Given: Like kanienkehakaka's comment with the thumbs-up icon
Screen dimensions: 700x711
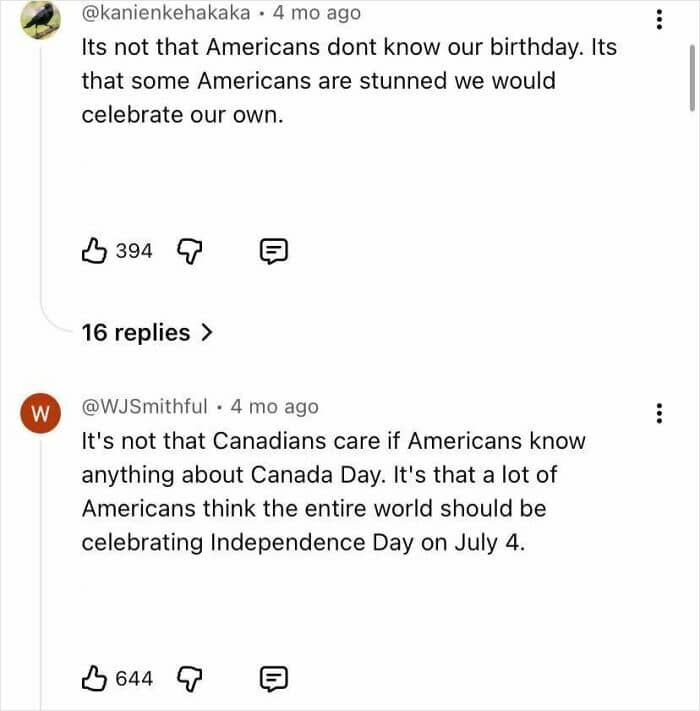Looking at the screenshot, I should (94, 250).
